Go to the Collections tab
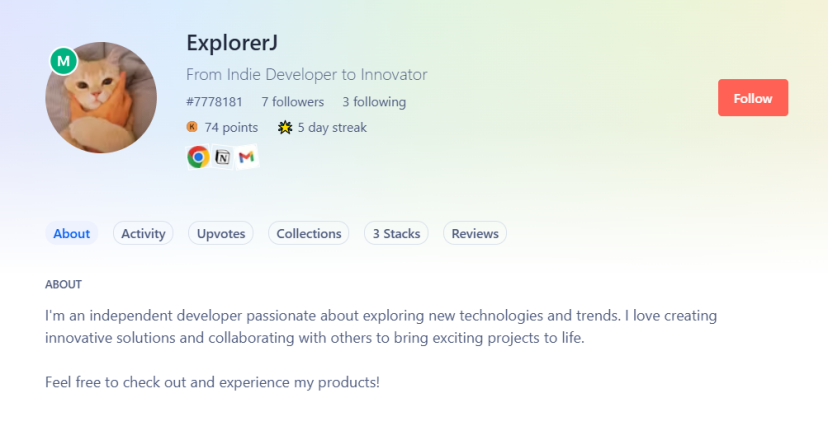The image size is (828, 426). tap(309, 233)
